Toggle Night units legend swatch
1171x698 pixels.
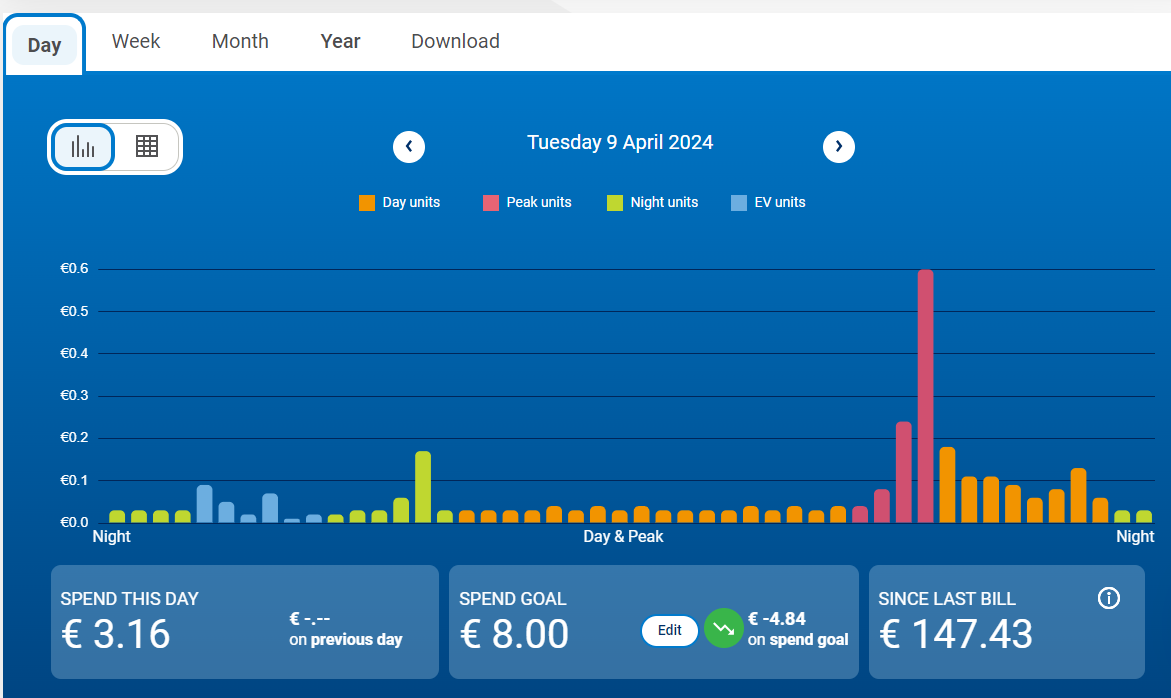click(615, 203)
